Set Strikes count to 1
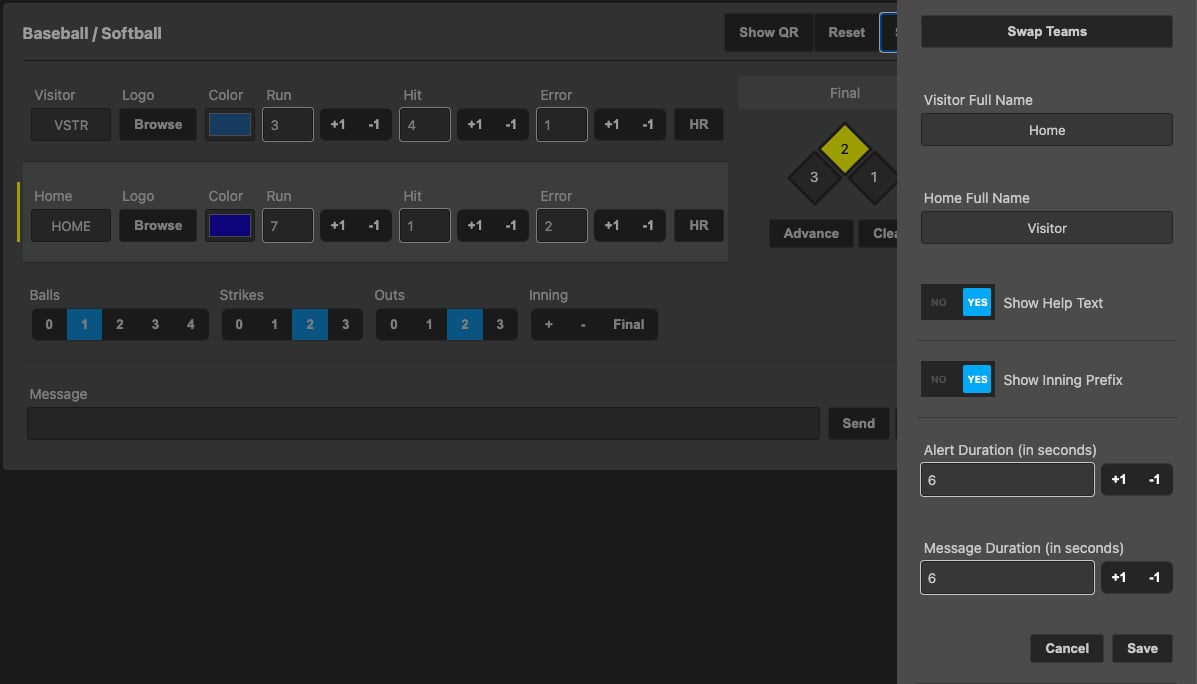 274,324
